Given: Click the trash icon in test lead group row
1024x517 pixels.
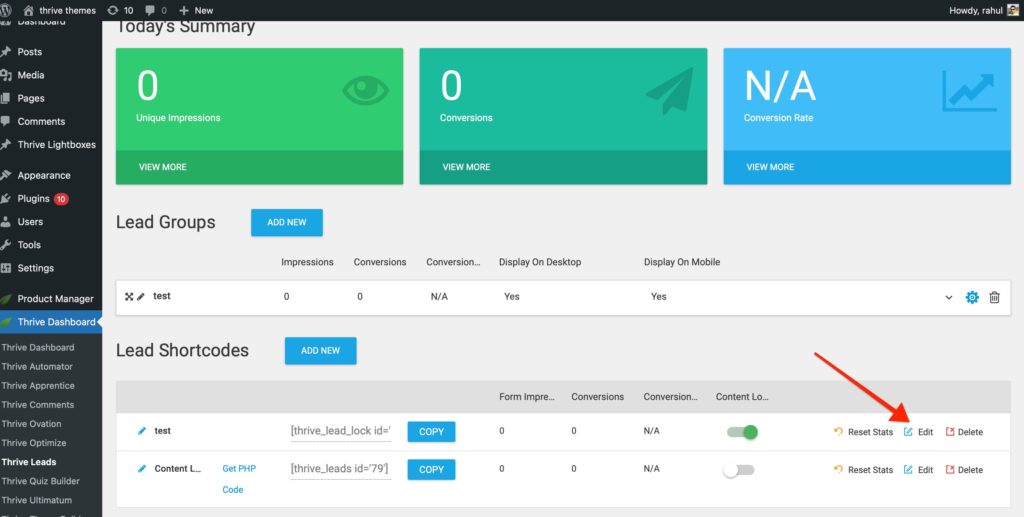Looking at the screenshot, I should pyautogui.click(x=994, y=297).
